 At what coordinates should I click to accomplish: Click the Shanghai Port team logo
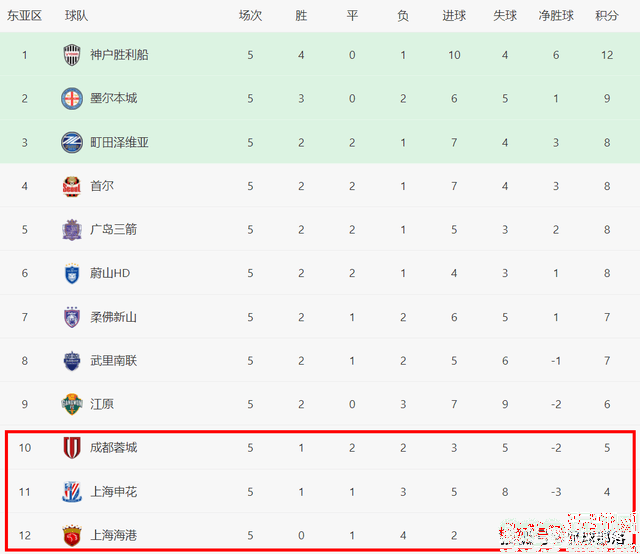(x=72, y=535)
